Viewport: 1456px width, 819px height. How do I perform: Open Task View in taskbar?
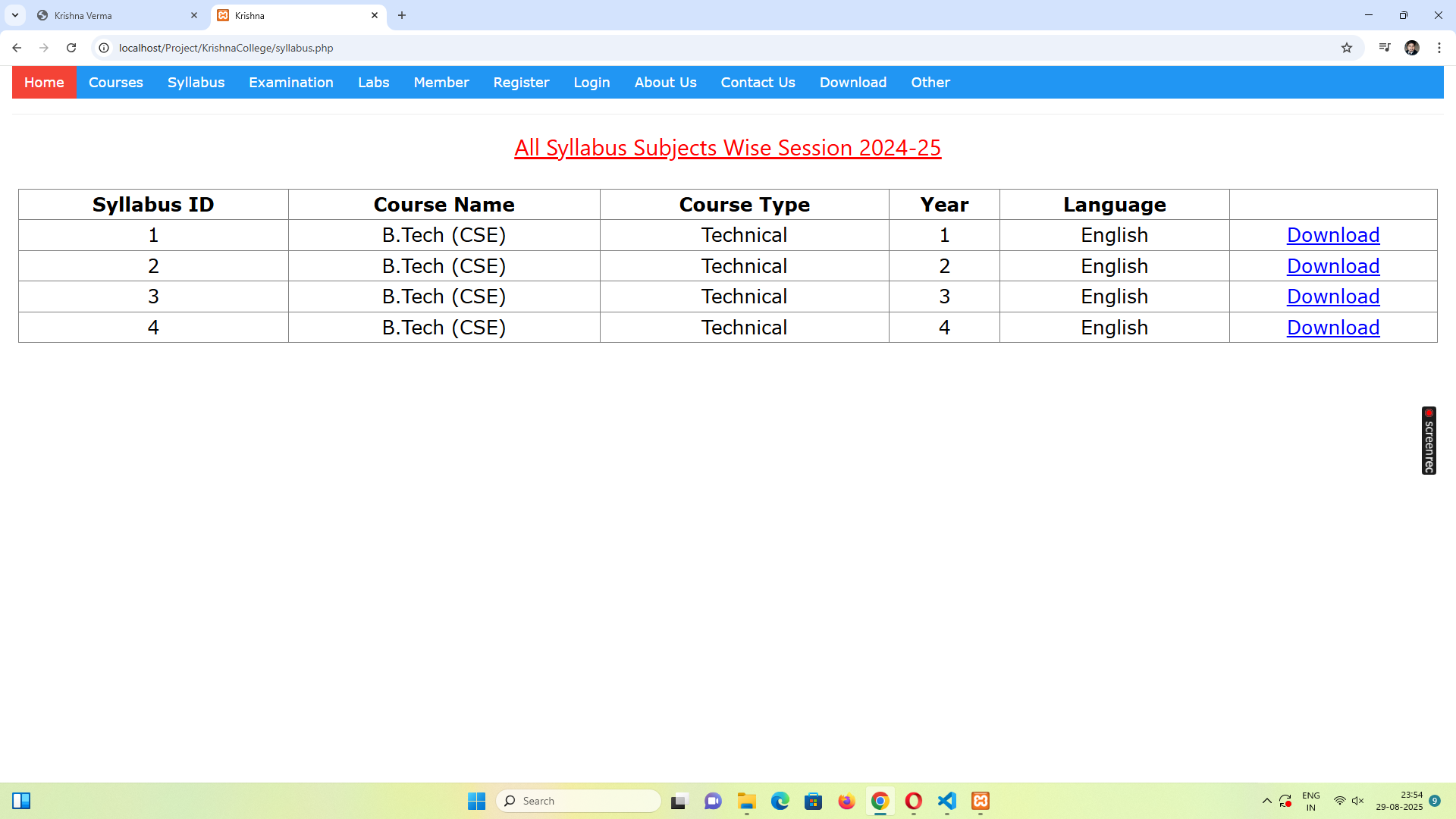click(679, 801)
